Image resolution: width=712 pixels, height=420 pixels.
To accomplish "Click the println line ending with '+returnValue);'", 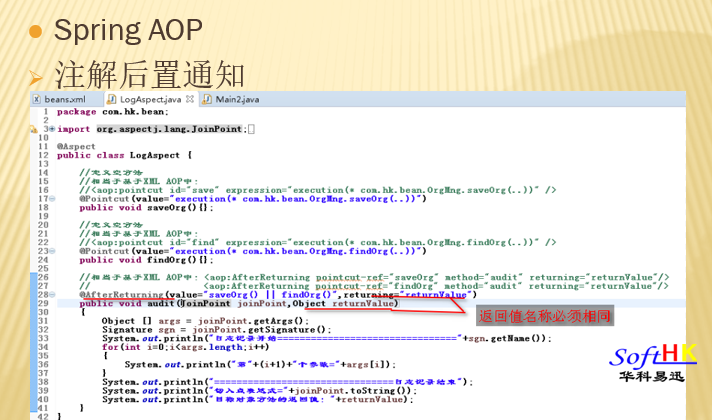I will (x=258, y=400).
